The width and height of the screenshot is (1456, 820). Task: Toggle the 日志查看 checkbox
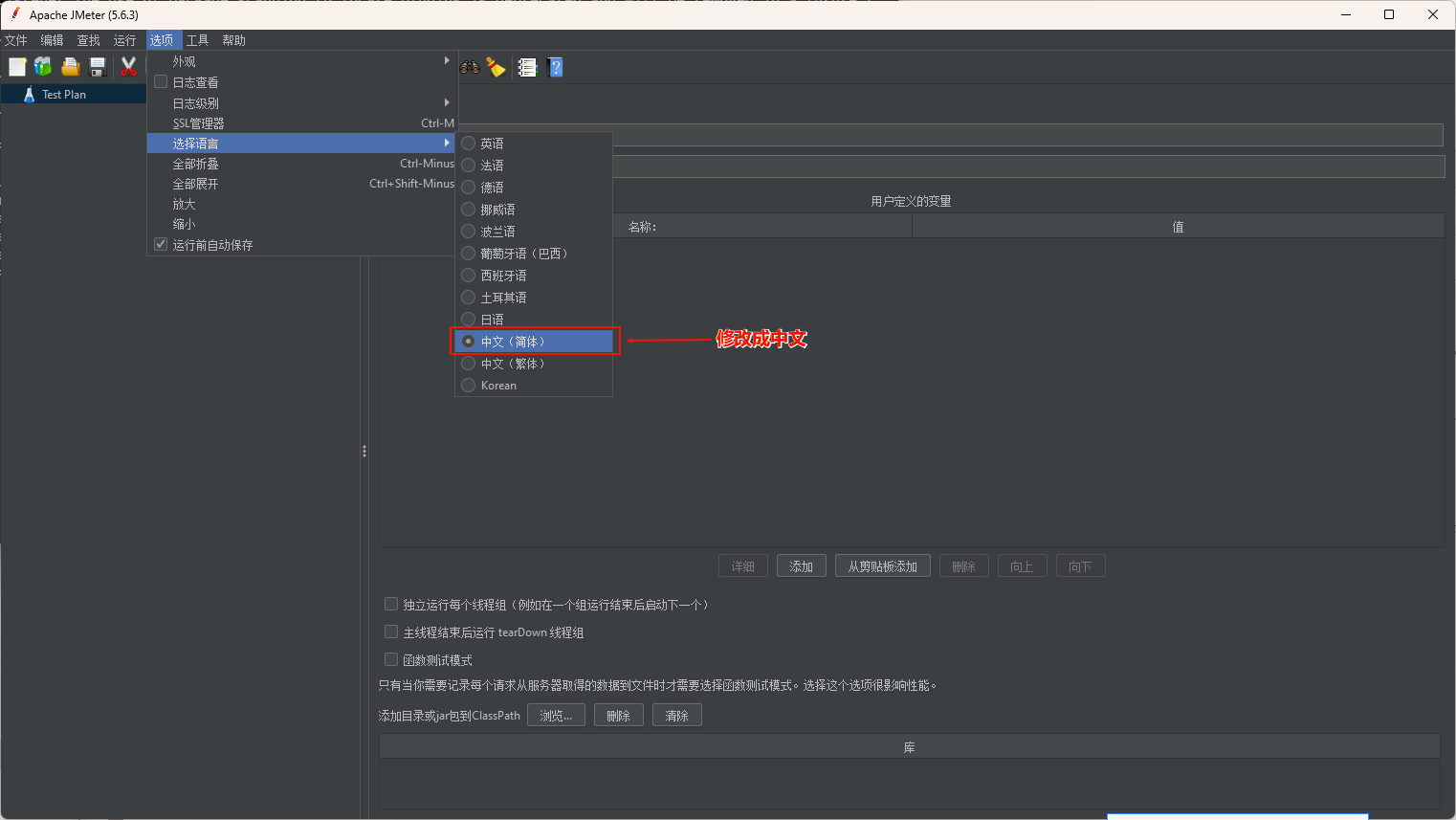tap(161, 82)
